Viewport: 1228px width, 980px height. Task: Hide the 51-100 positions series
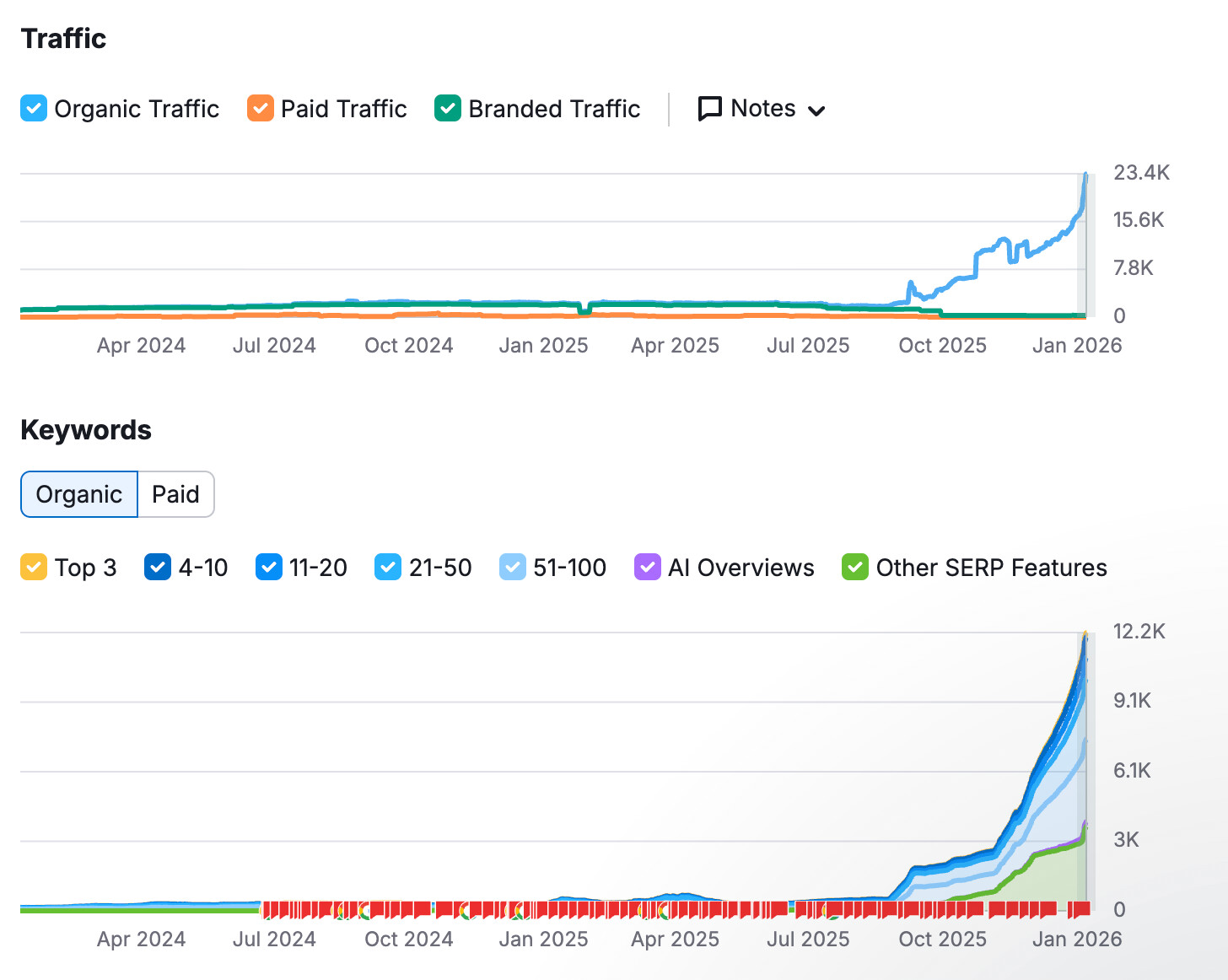512,568
